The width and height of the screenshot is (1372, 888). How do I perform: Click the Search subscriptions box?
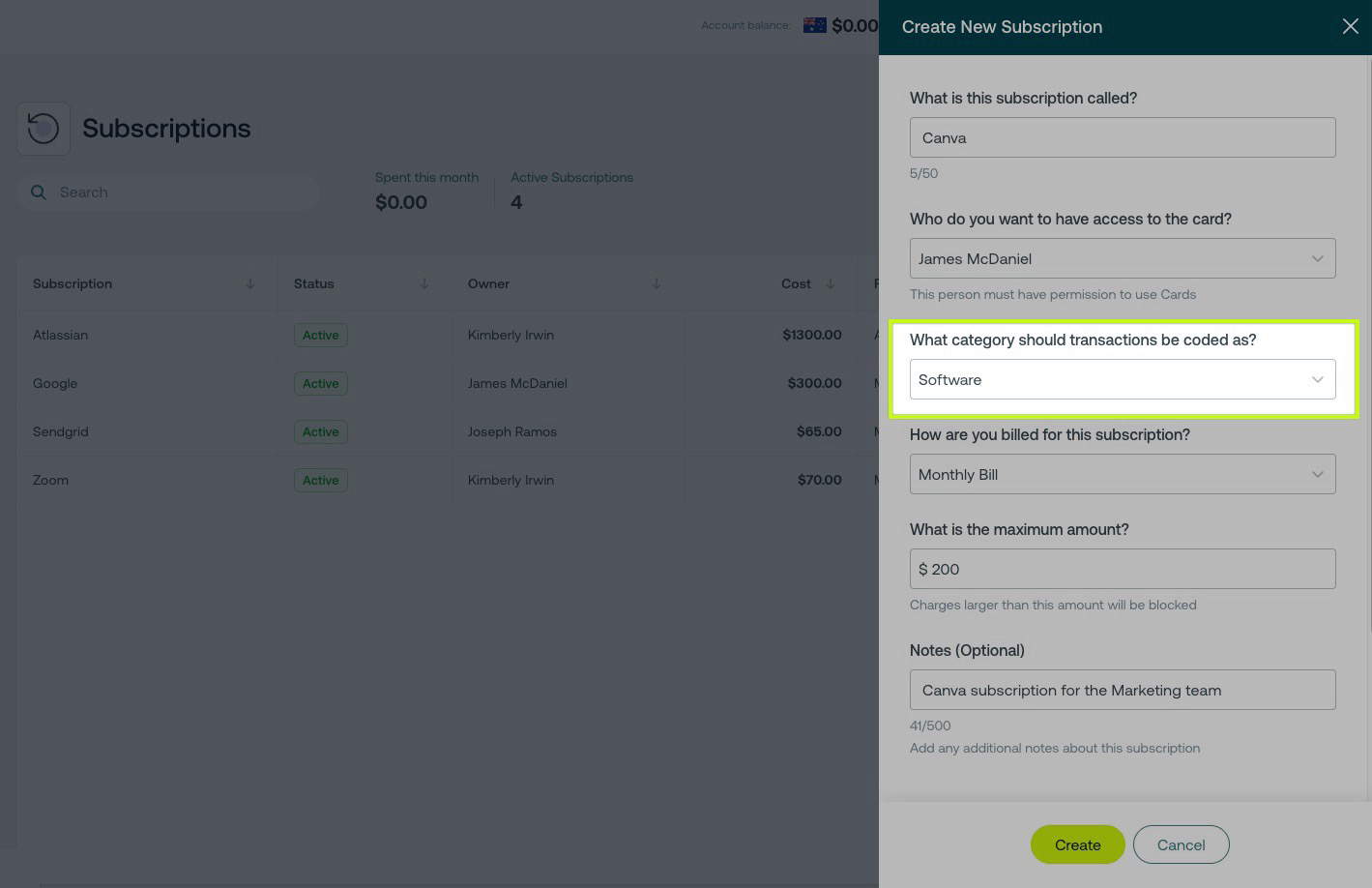click(x=184, y=192)
